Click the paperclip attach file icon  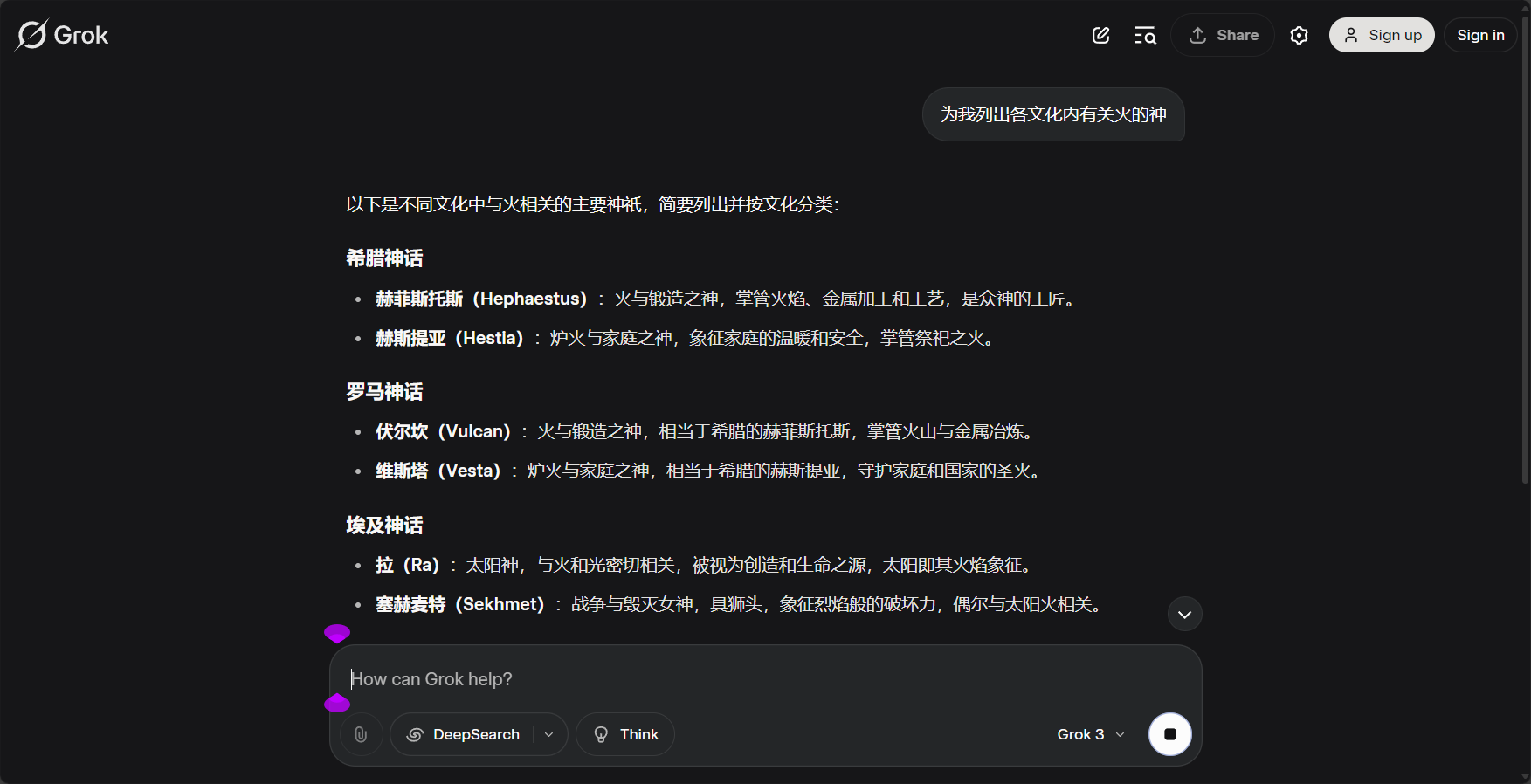361,734
